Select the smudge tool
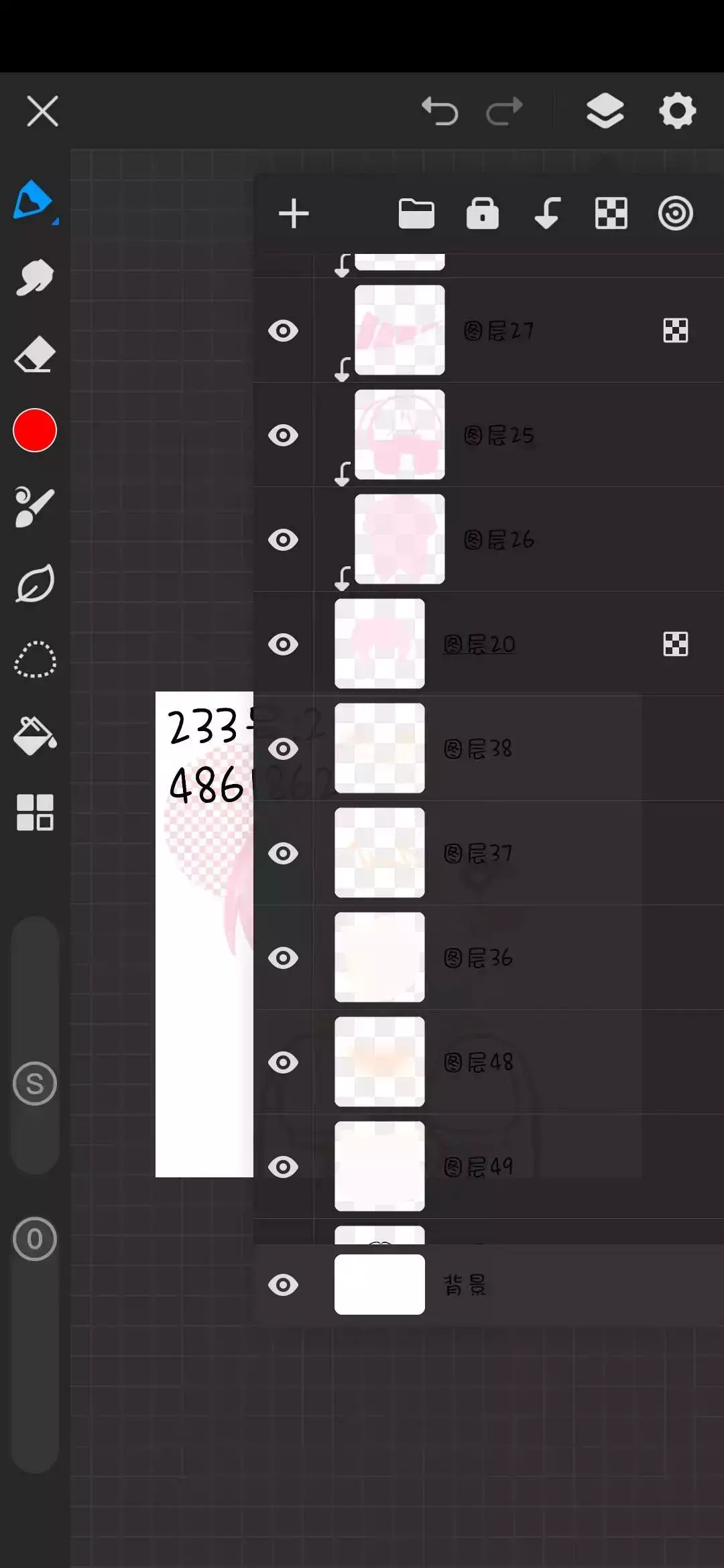 tap(34, 277)
